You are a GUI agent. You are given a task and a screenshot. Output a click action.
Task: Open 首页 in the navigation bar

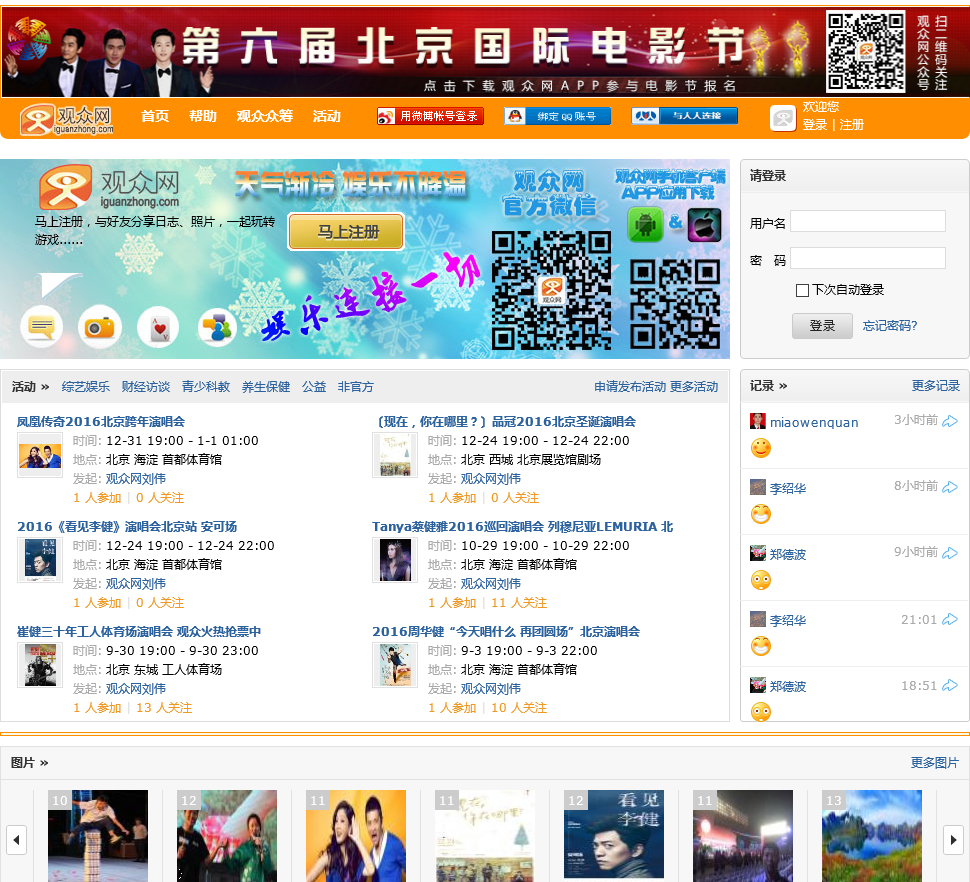coord(155,116)
